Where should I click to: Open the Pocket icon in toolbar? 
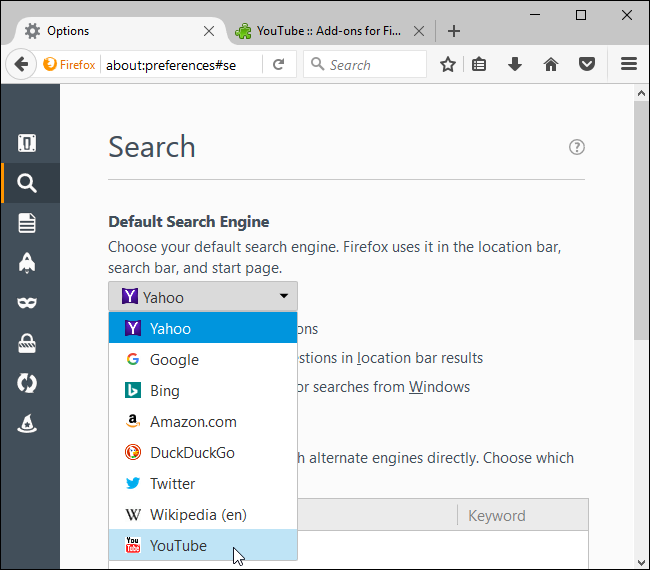point(587,64)
